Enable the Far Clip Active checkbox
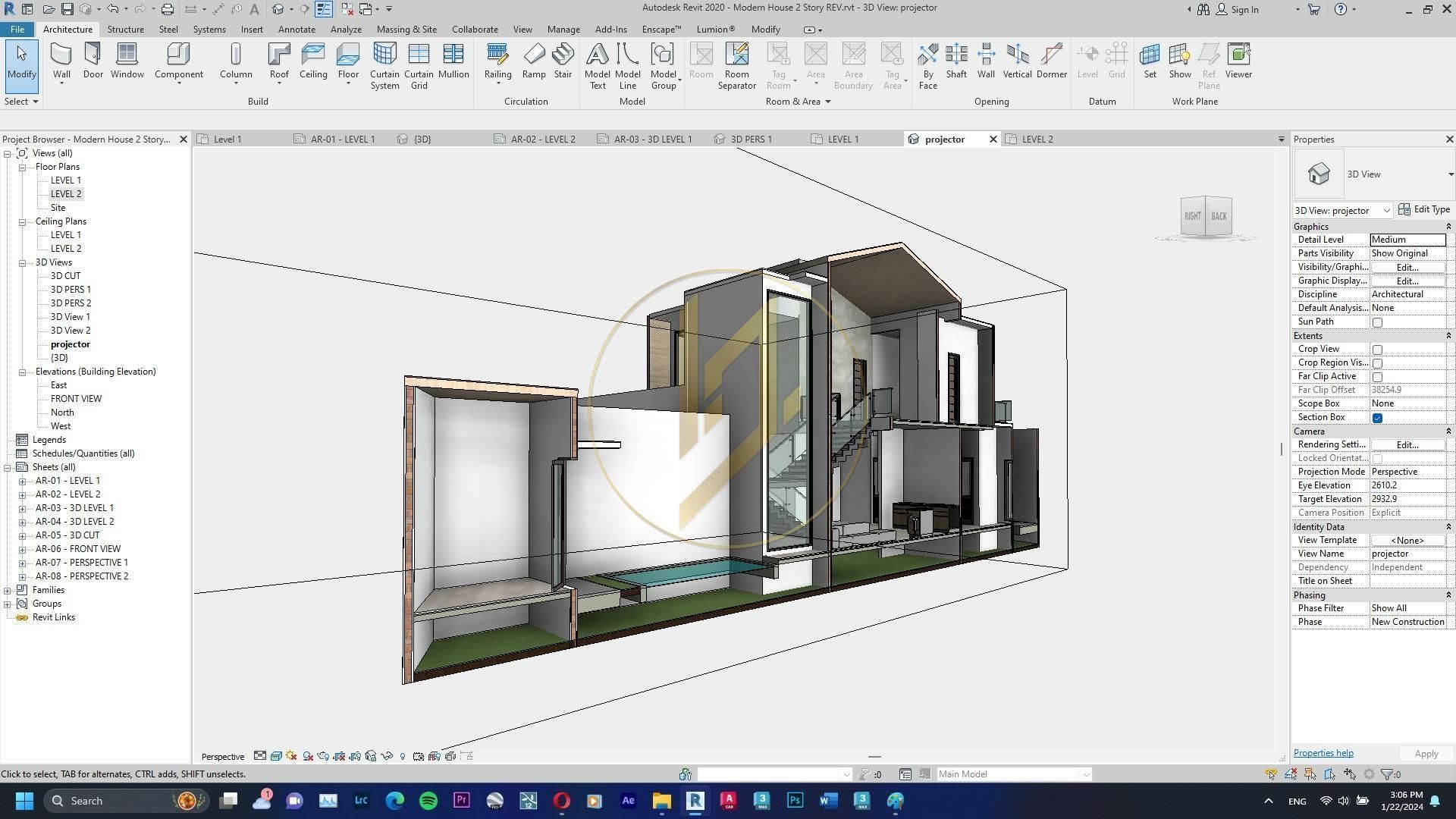This screenshot has height=819, width=1456. (x=1377, y=377)
